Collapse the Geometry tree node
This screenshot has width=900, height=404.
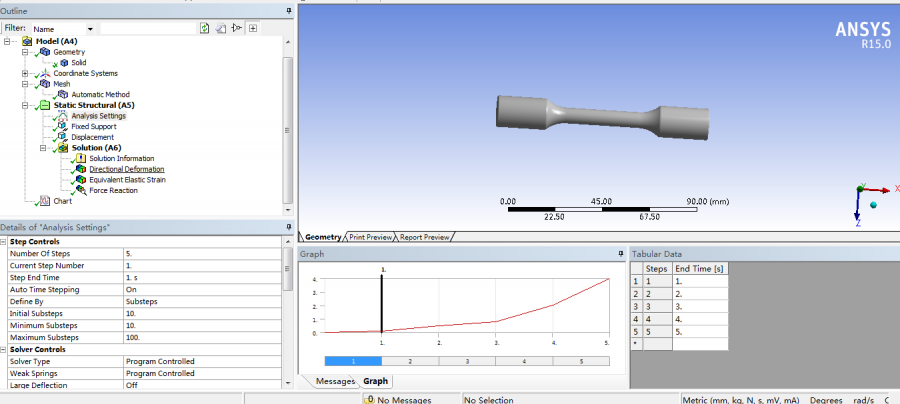25,52
